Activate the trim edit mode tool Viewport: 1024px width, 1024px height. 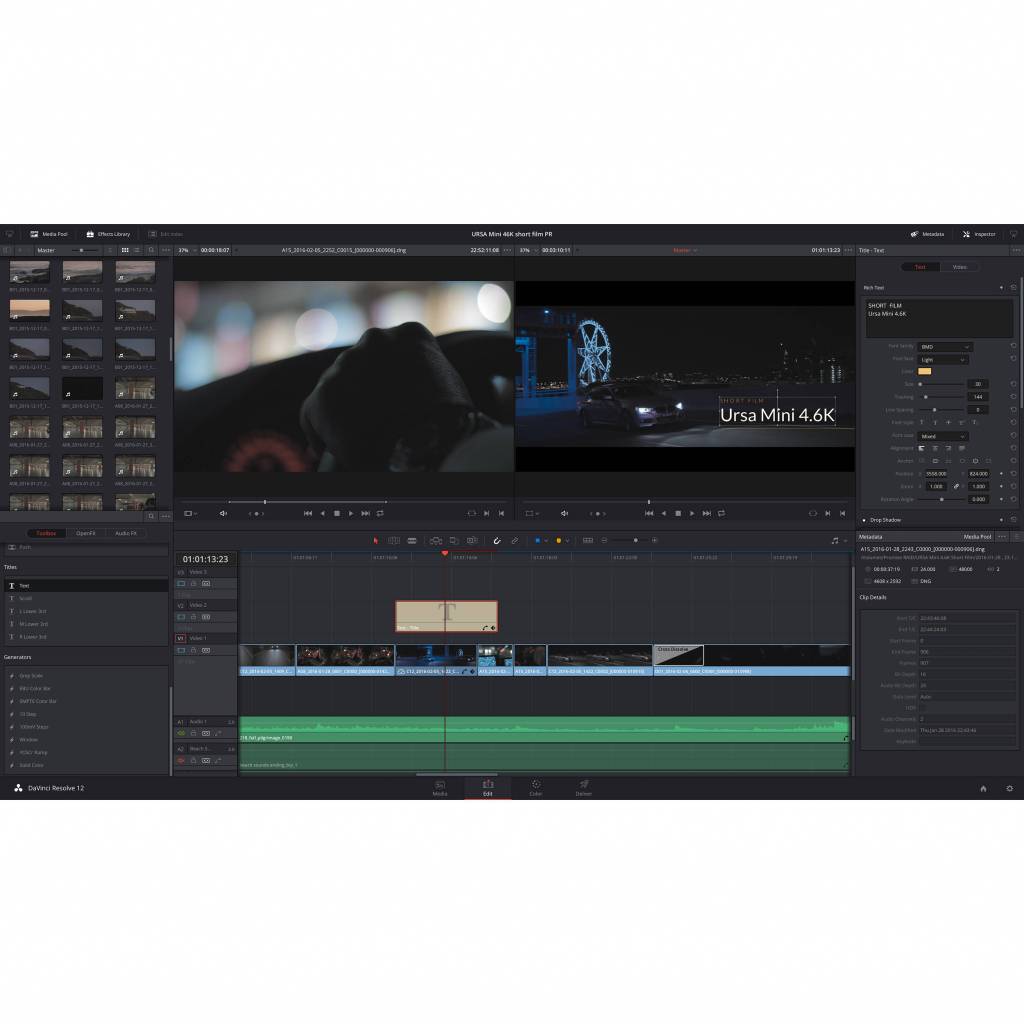394,541
